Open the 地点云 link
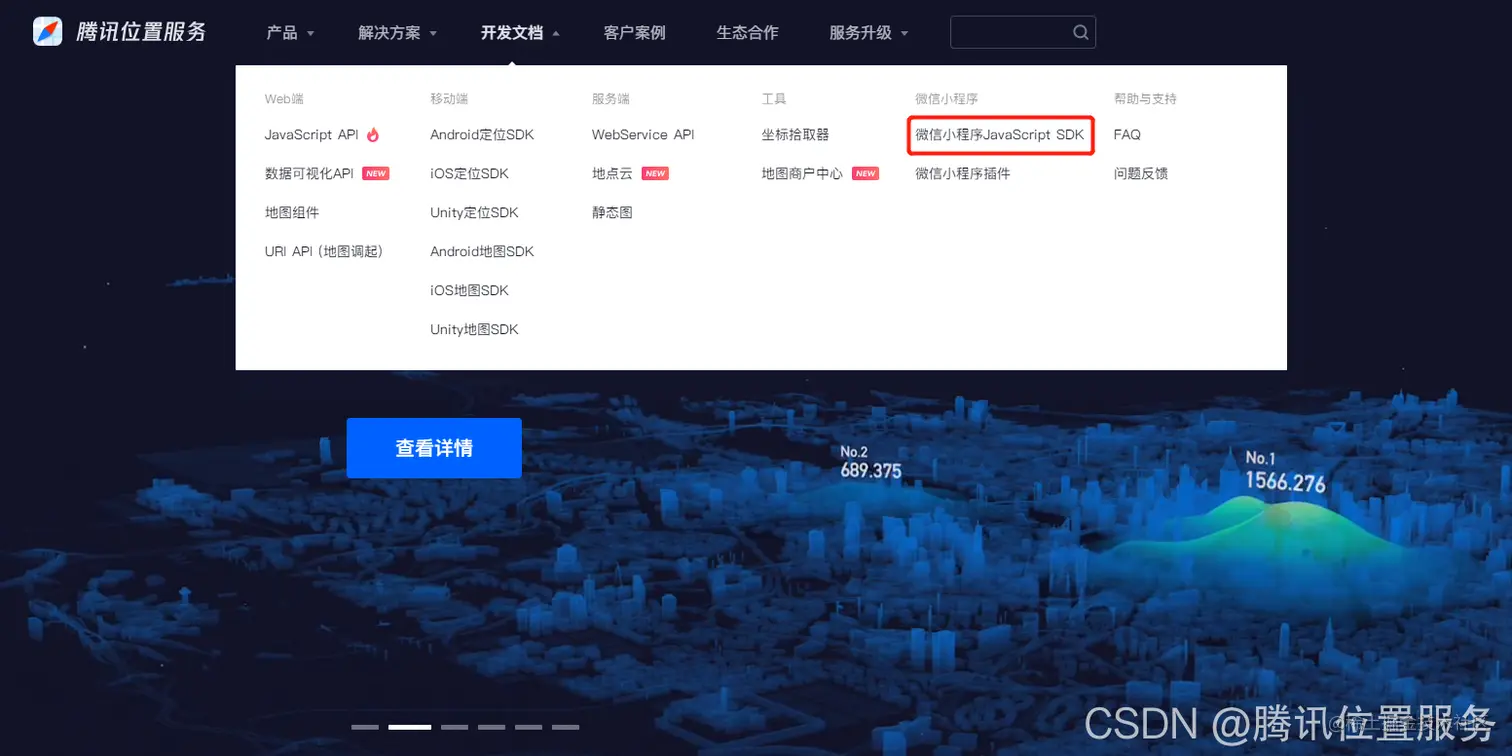 (612, 173)
